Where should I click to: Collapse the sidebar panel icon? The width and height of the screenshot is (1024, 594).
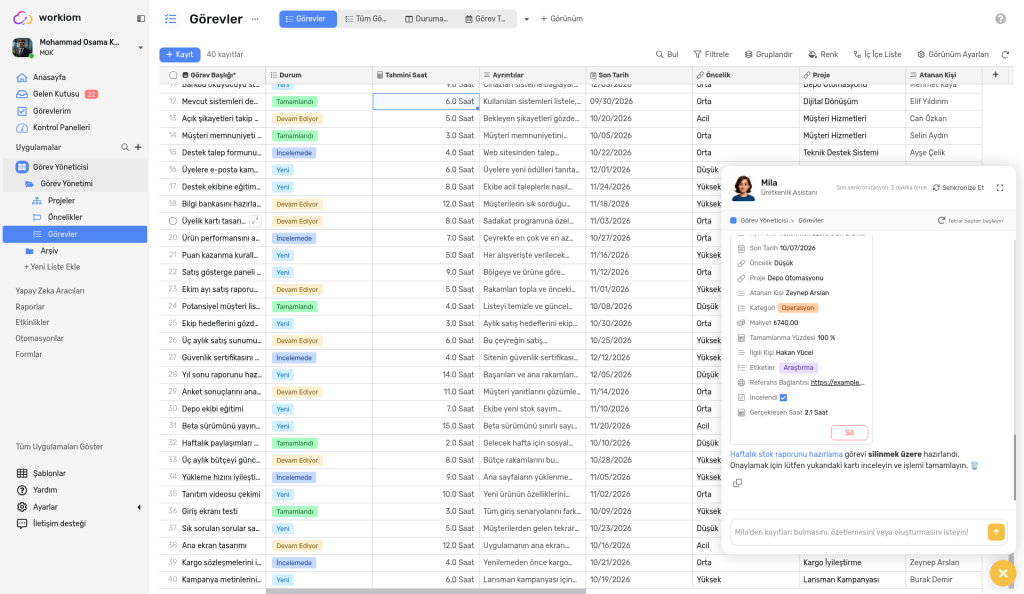point(140,18)
